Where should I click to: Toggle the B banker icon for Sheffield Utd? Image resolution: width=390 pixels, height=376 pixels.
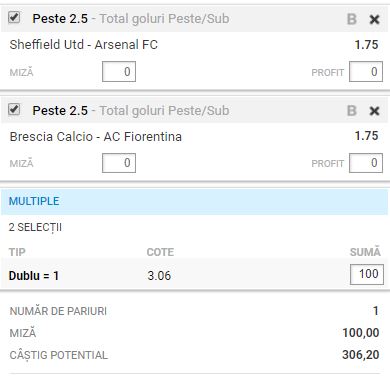(352, 19)
